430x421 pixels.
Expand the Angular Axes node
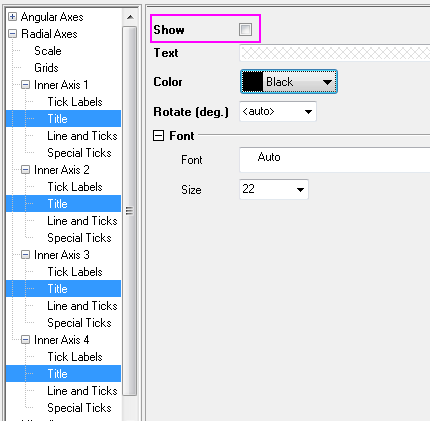click(x=12, y=17)
